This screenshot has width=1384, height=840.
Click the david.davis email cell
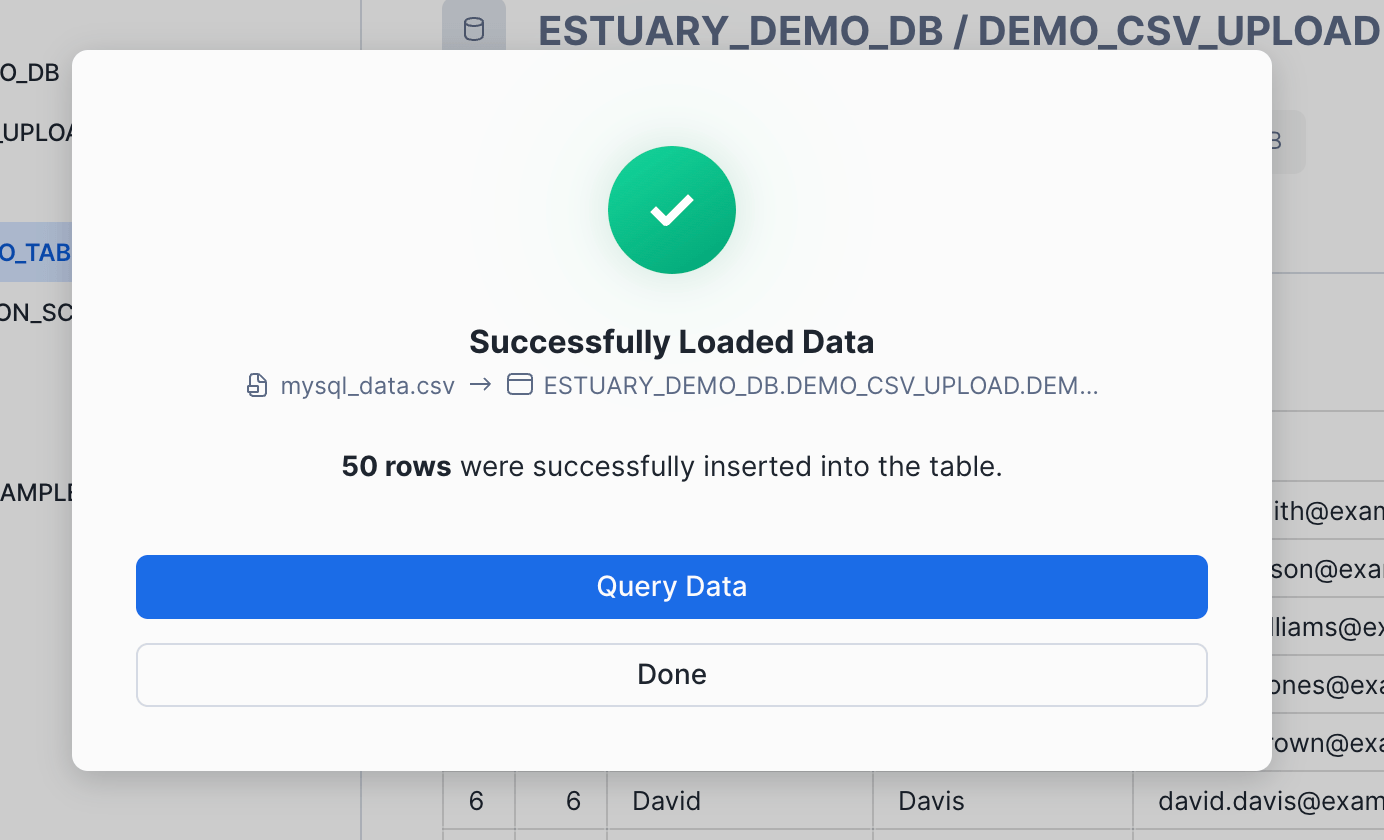1268,800
